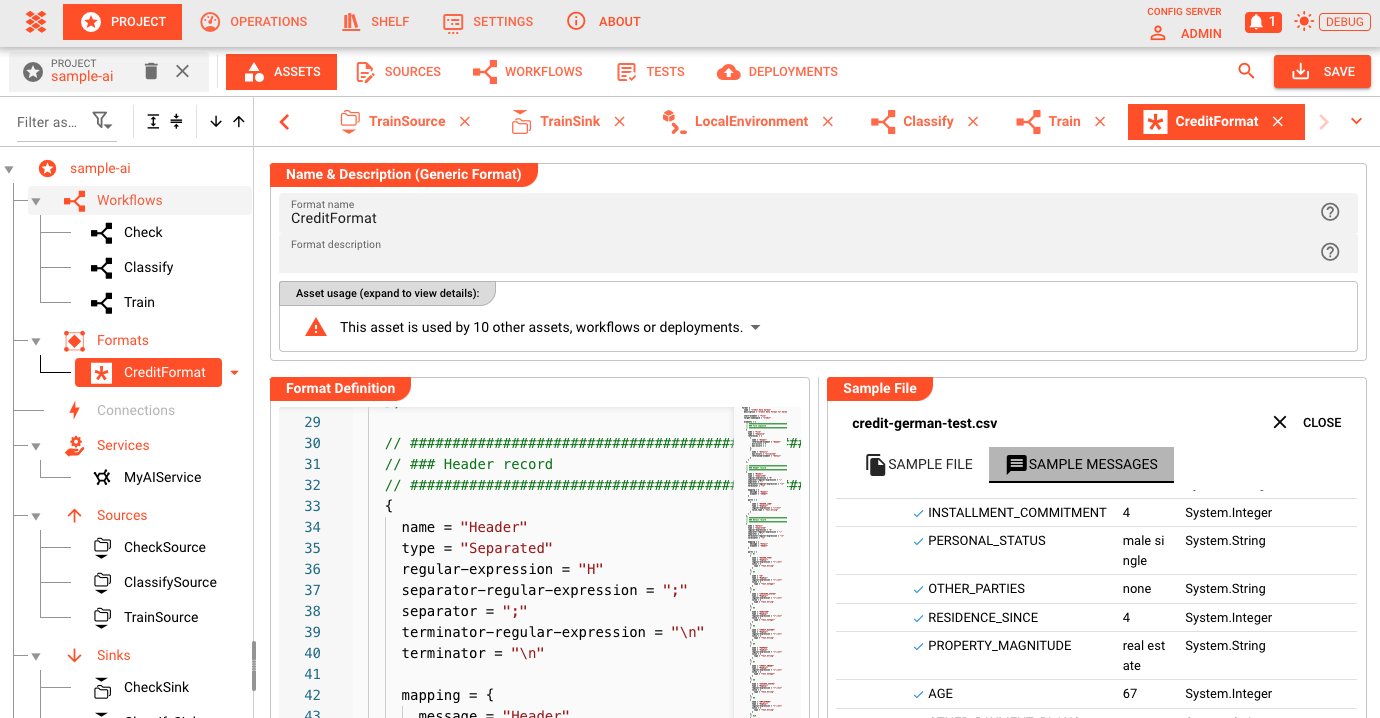The width and height of the screenshot is (1380, 718).
Task: Select MyAIService in the asset tree
Action: tap(162, 477)
